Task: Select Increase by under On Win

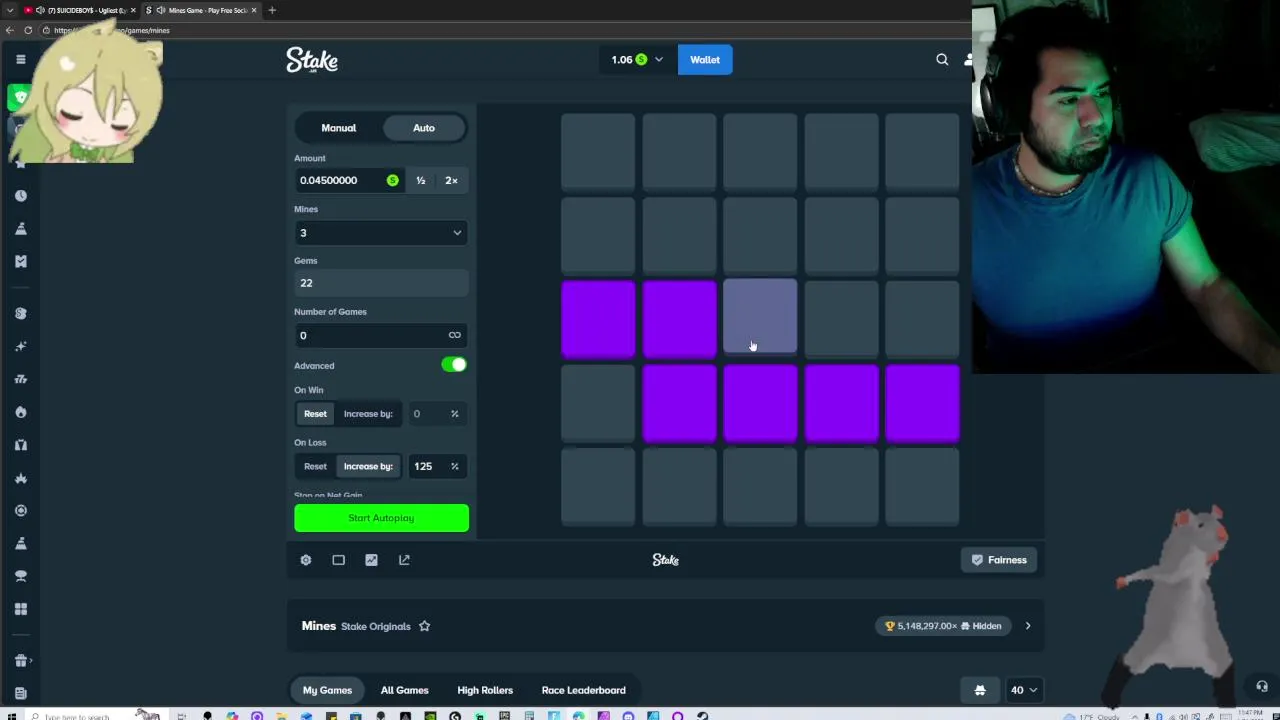Action: click(x=368, y=414)
